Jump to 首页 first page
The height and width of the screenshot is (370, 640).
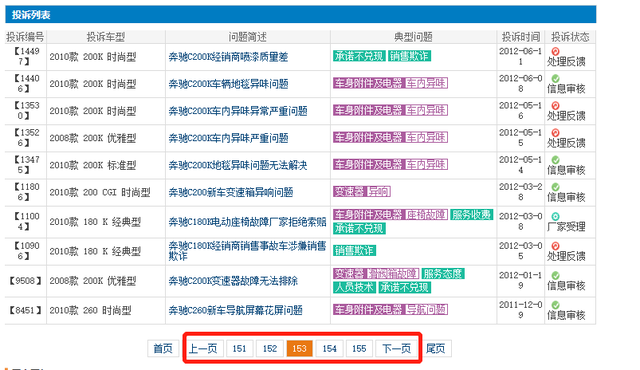click(x=163, y=349)
